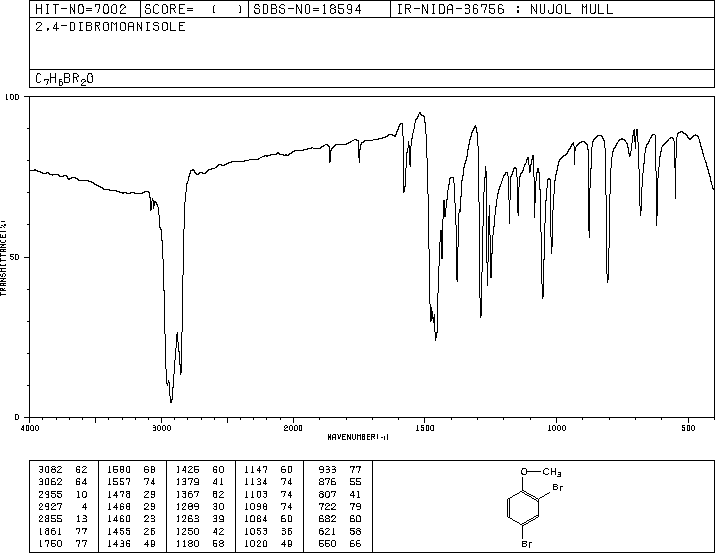Viewport: 715px width, 553px height.
Task: Select transmittance 79 beside 722
Action: click(x=355, y=506)
